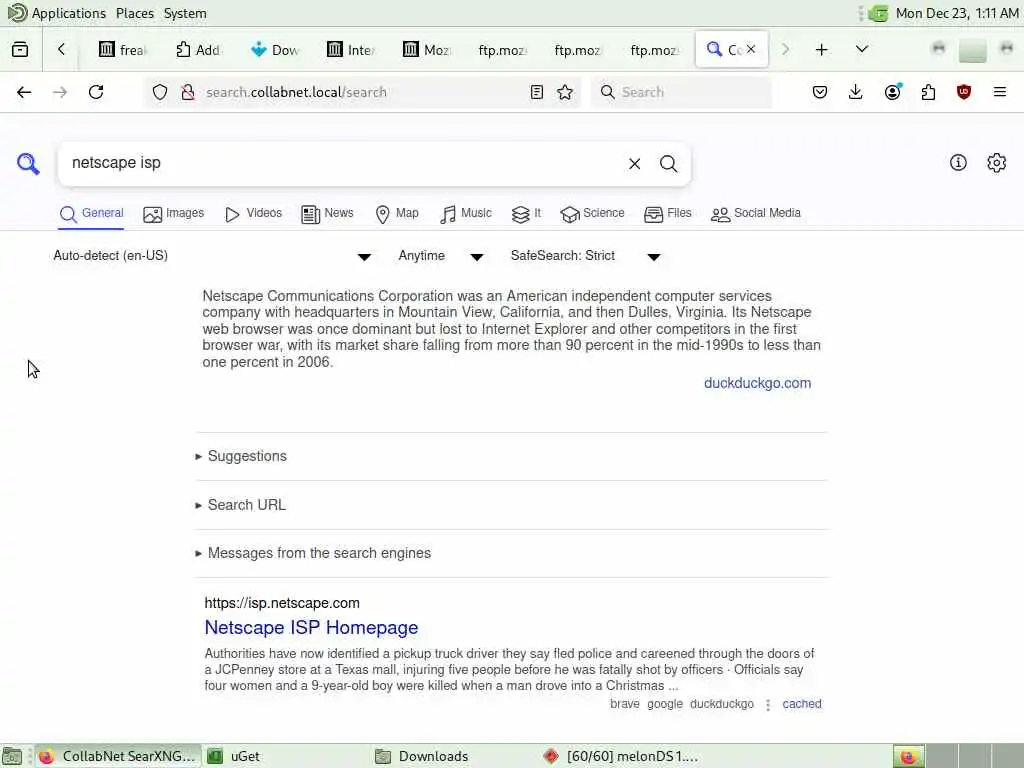Open SearXNG preferences gear

(997, 163)
